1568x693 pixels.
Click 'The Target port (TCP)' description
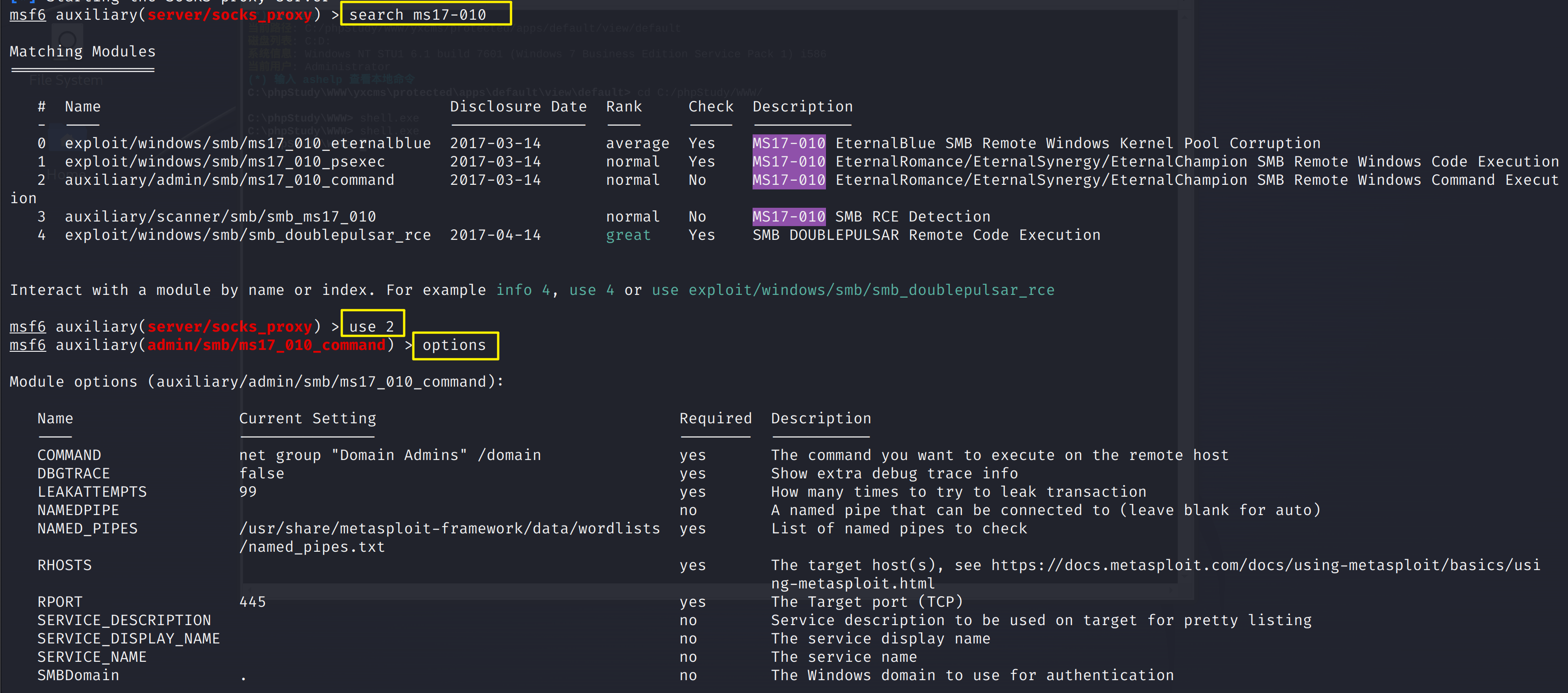(867, 602)
